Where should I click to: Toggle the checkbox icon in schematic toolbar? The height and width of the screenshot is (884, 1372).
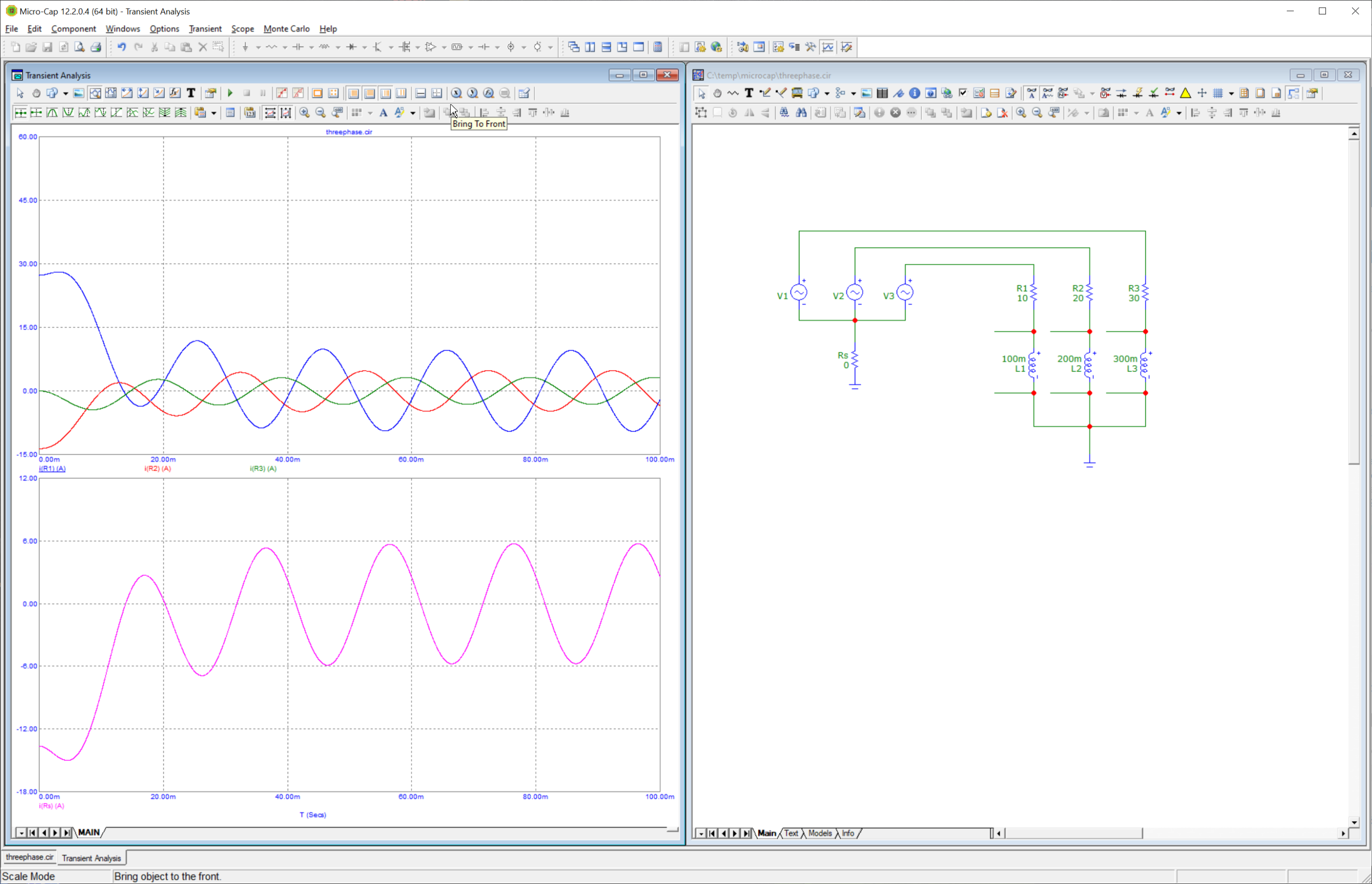pos(963,93)
